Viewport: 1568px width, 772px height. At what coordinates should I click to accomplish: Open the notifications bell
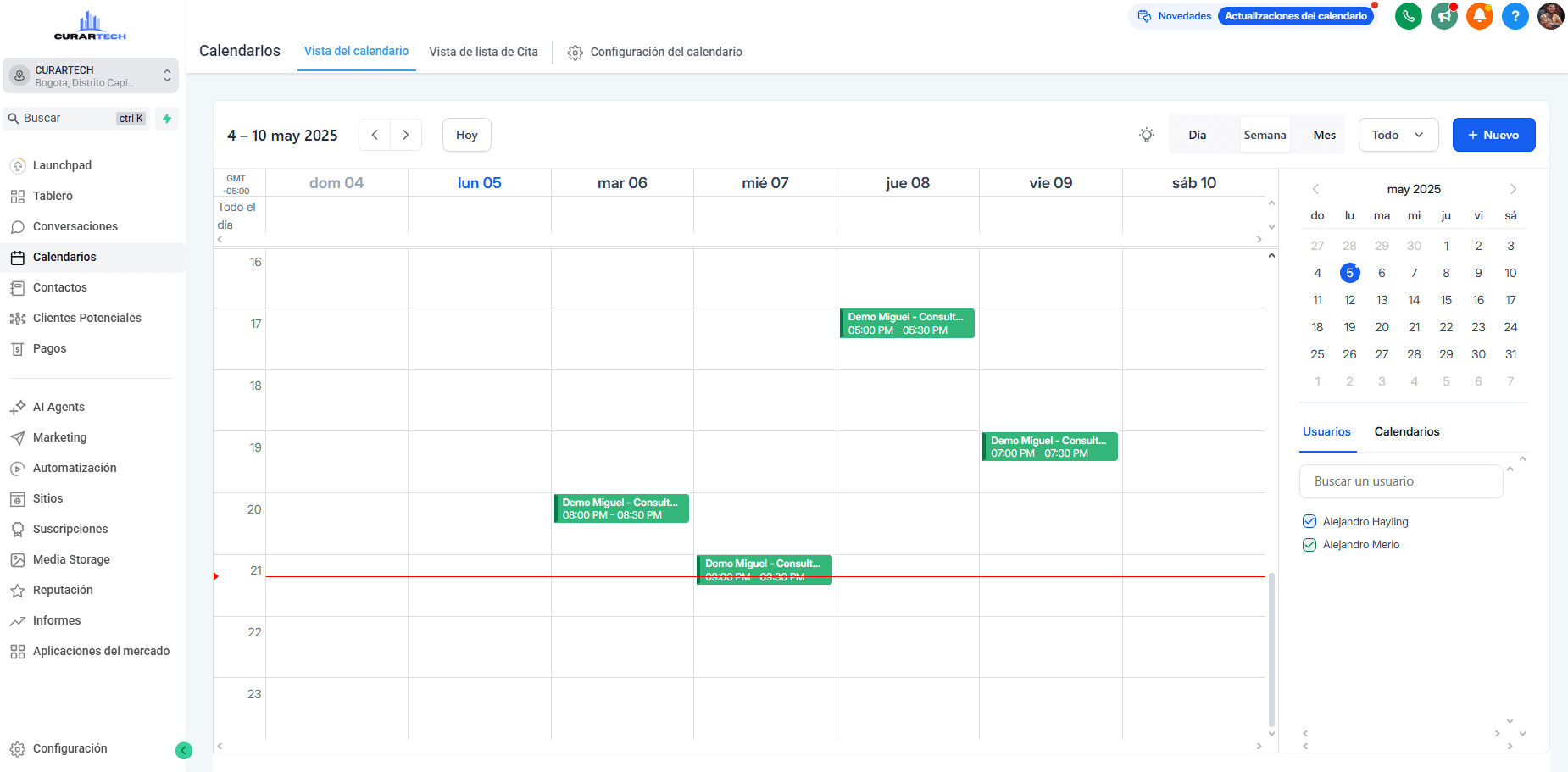(x=1479, y=15)
